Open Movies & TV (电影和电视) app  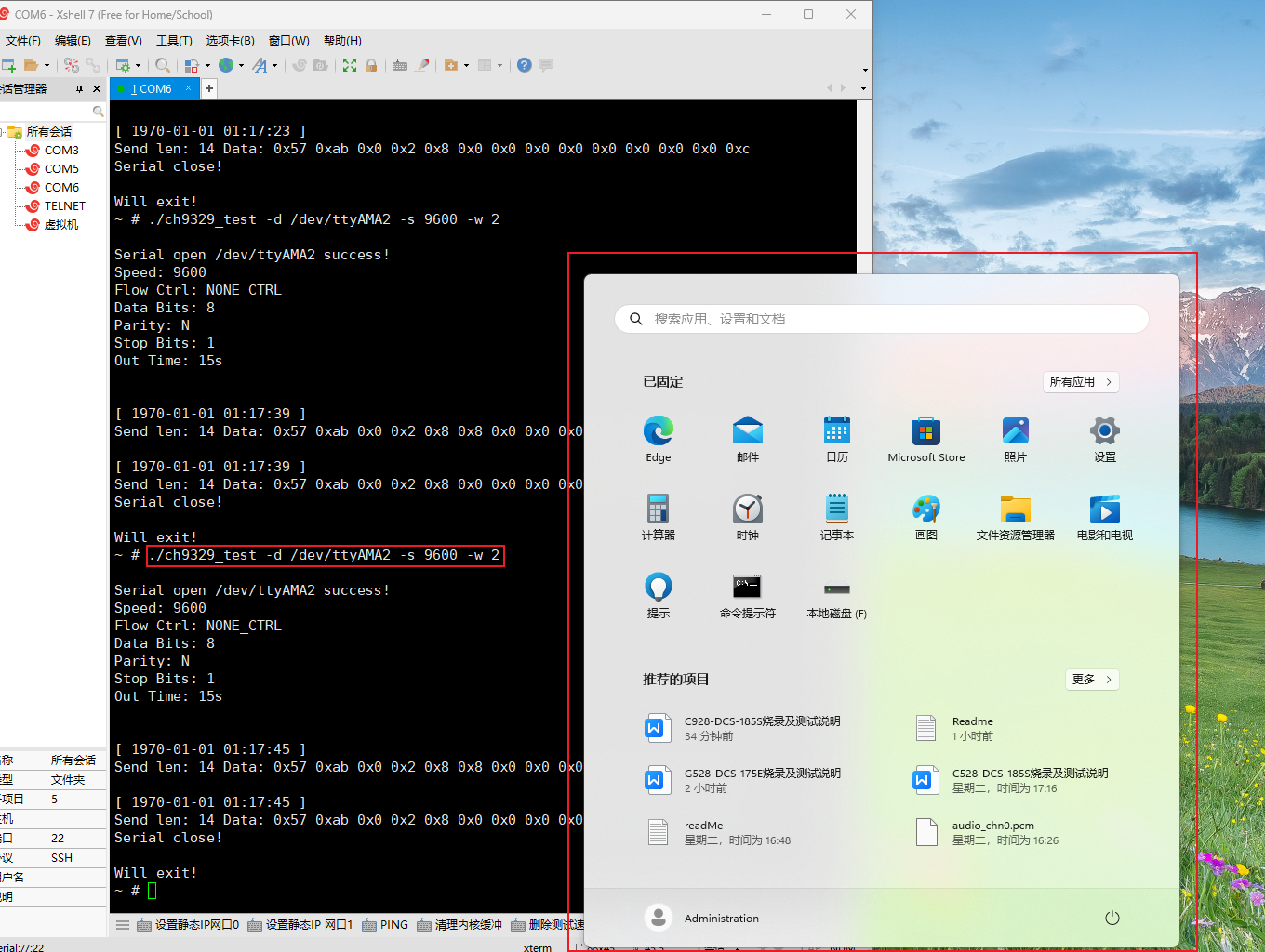coord(1105,518)
